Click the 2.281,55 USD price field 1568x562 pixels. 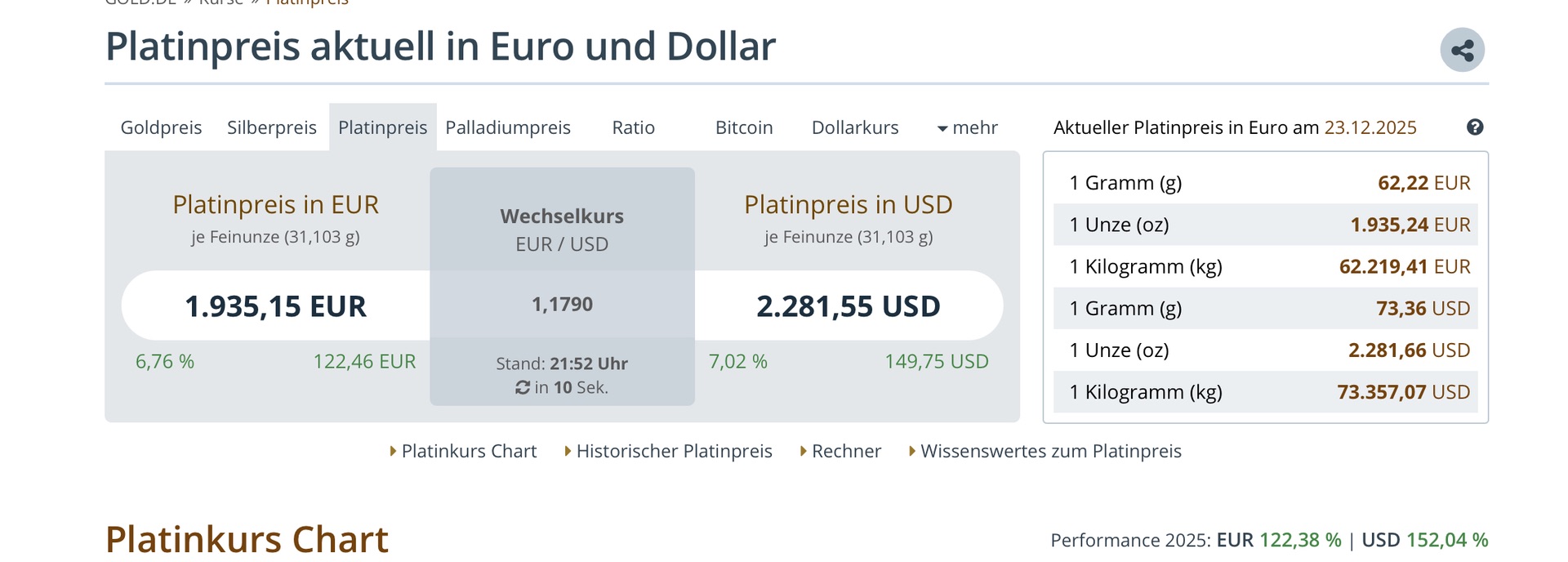[848, 306]
